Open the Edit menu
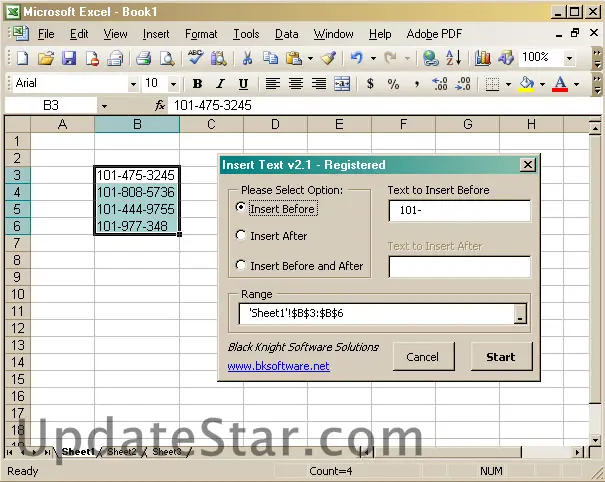This screenshot has height=482, width=605. [x=79, y=34]
